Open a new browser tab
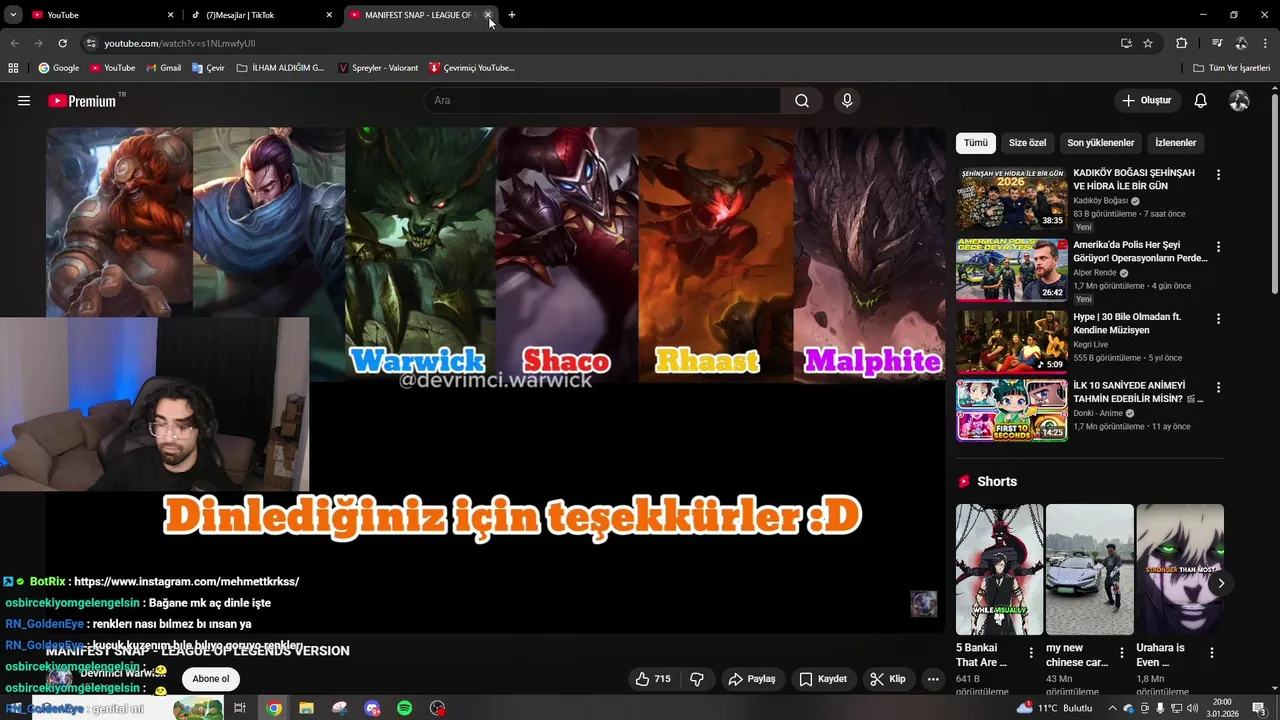1280x720 pixels. point(512,15)
